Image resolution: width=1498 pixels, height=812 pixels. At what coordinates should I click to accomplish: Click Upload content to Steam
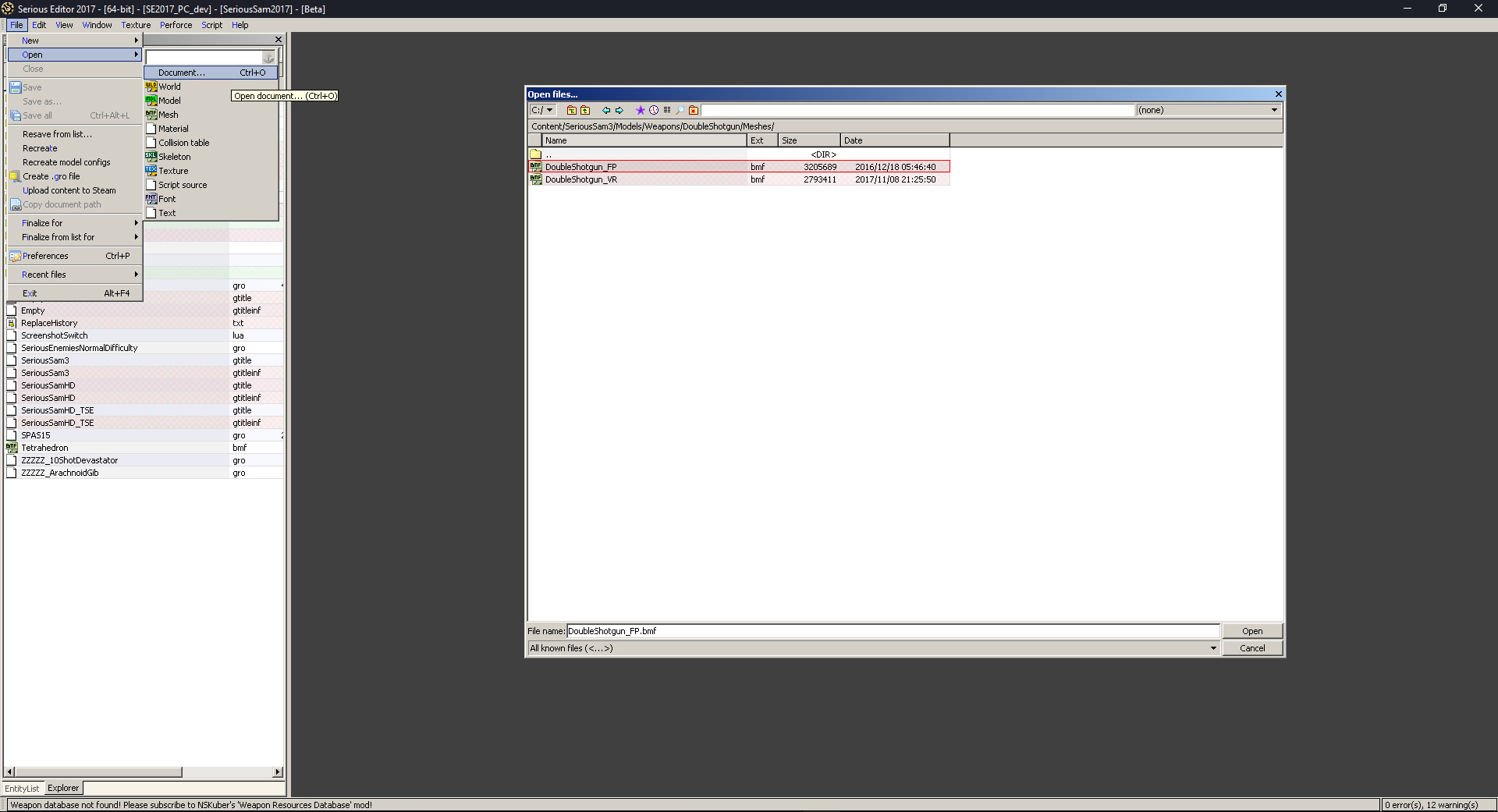[x=75, y=190]
